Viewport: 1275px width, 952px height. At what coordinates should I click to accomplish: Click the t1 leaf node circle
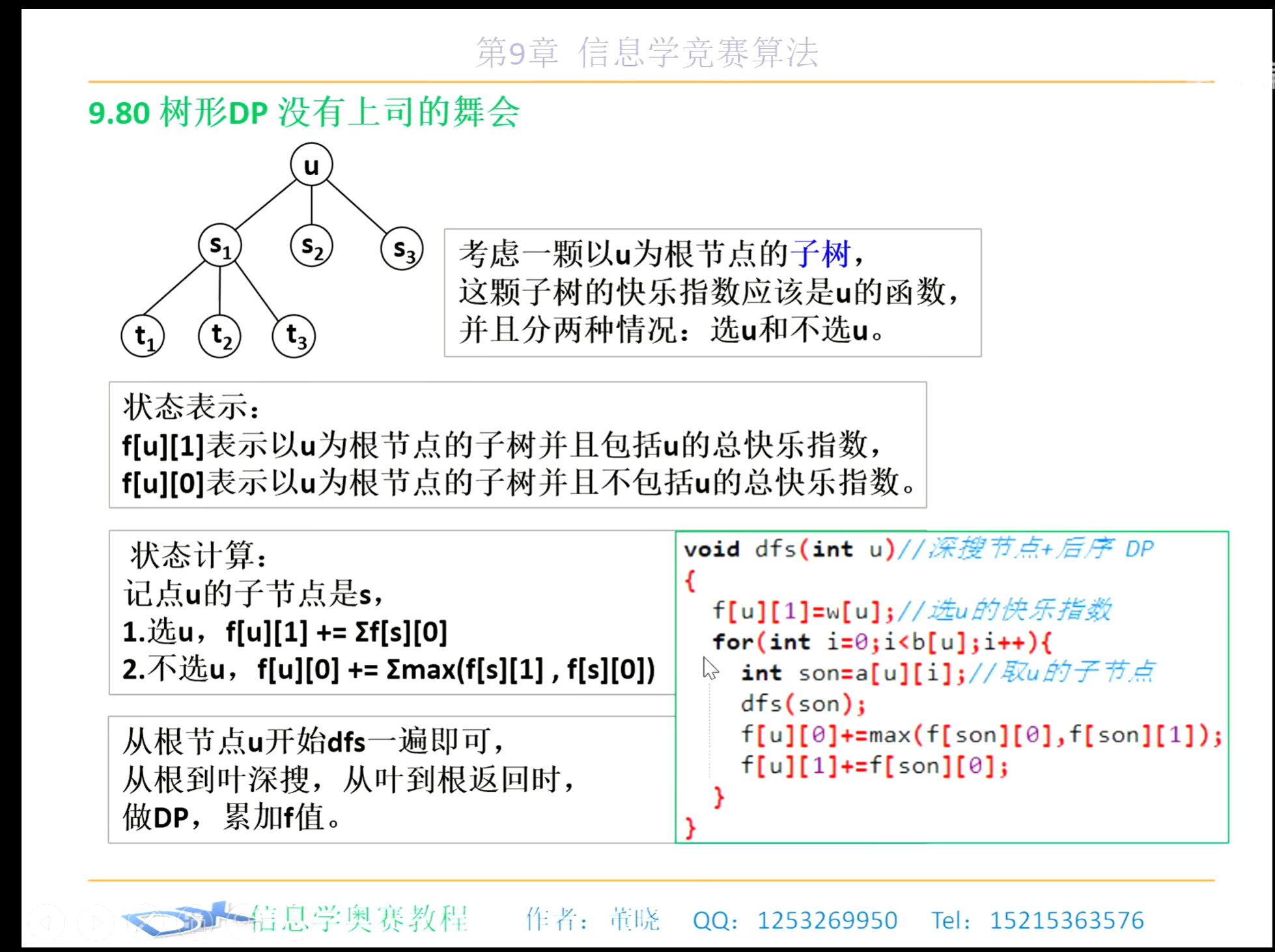coord(143,337)
